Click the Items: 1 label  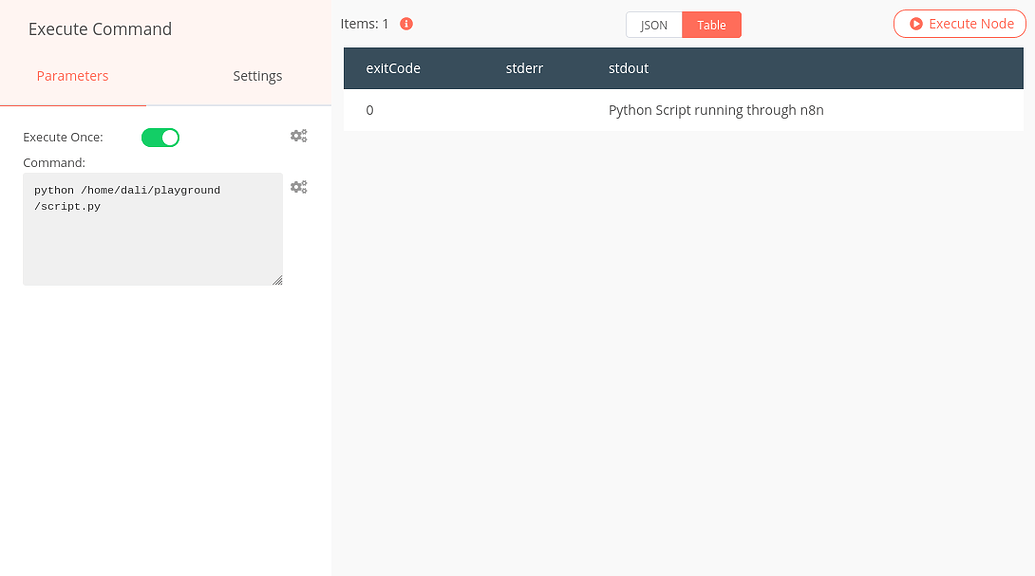[367, 23]
